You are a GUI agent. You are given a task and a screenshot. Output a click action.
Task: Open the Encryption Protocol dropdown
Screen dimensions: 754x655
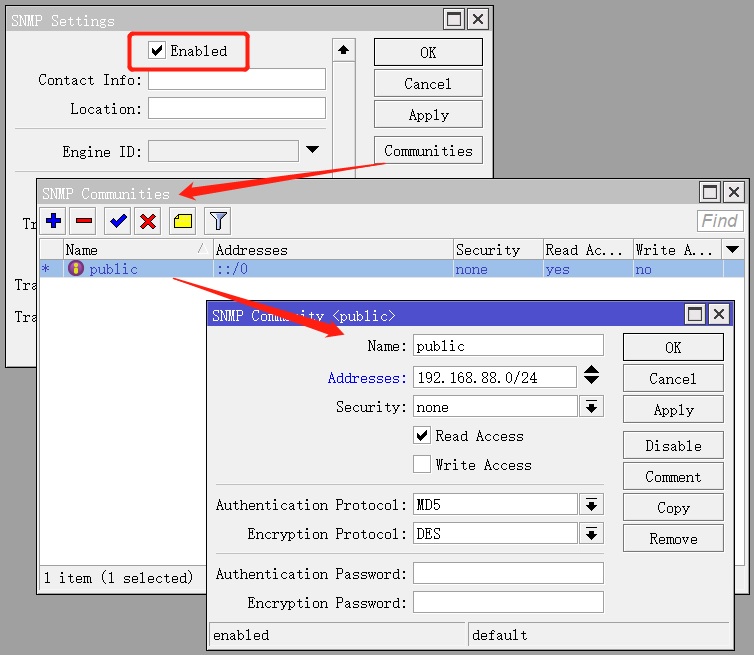[x=592, y=534]
